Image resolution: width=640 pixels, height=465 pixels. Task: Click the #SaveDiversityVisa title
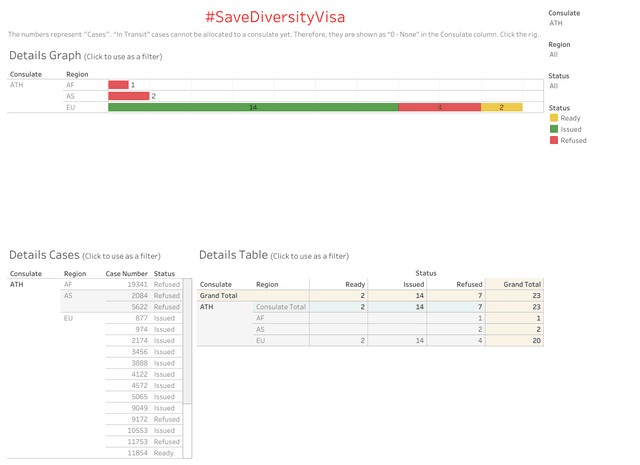(x=275, y=17)
